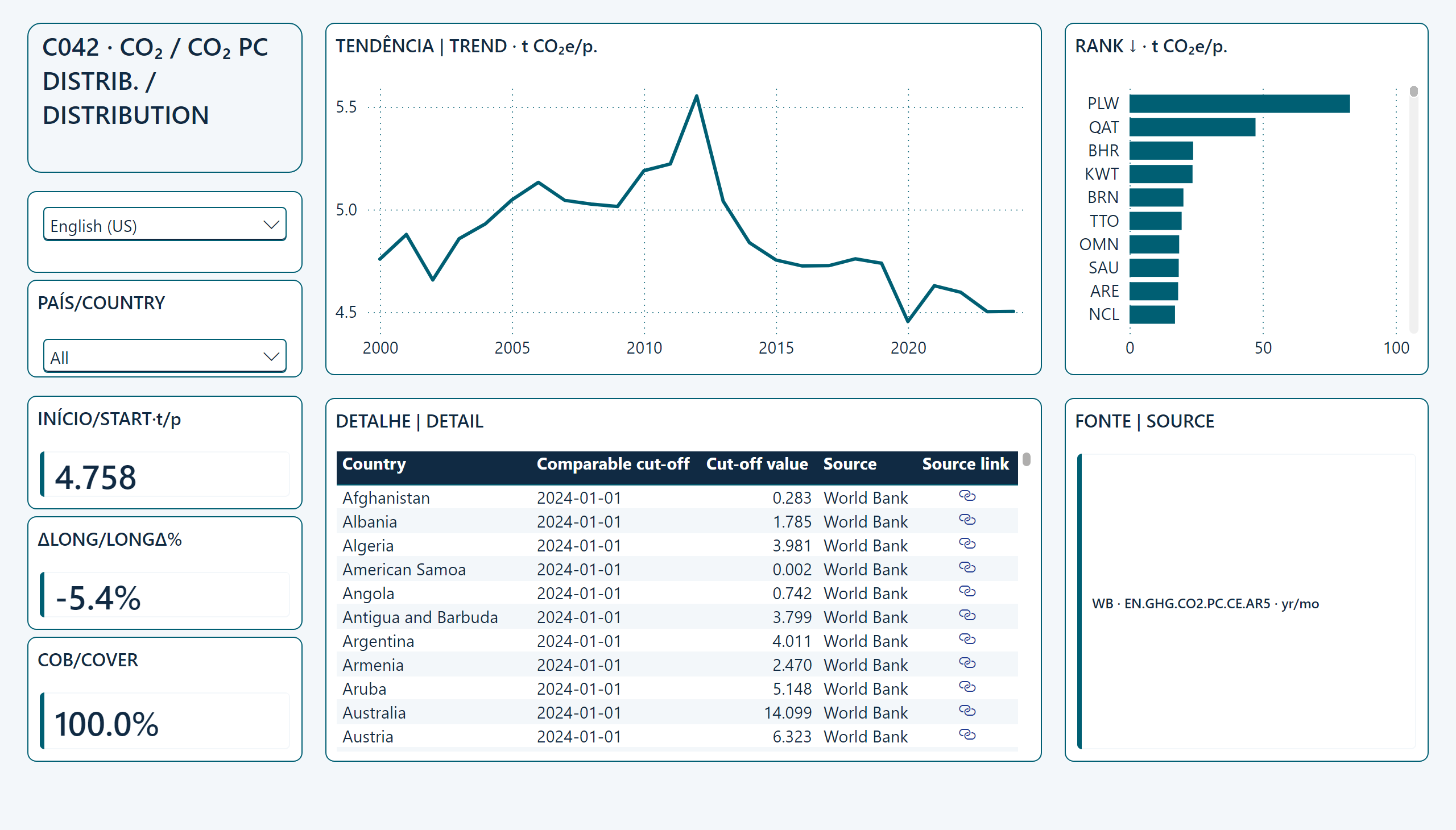Click Angola's World Bank source cell
Image resolution: width=1456 pixels, height=830 pixels.
click(x=866, y=594)
